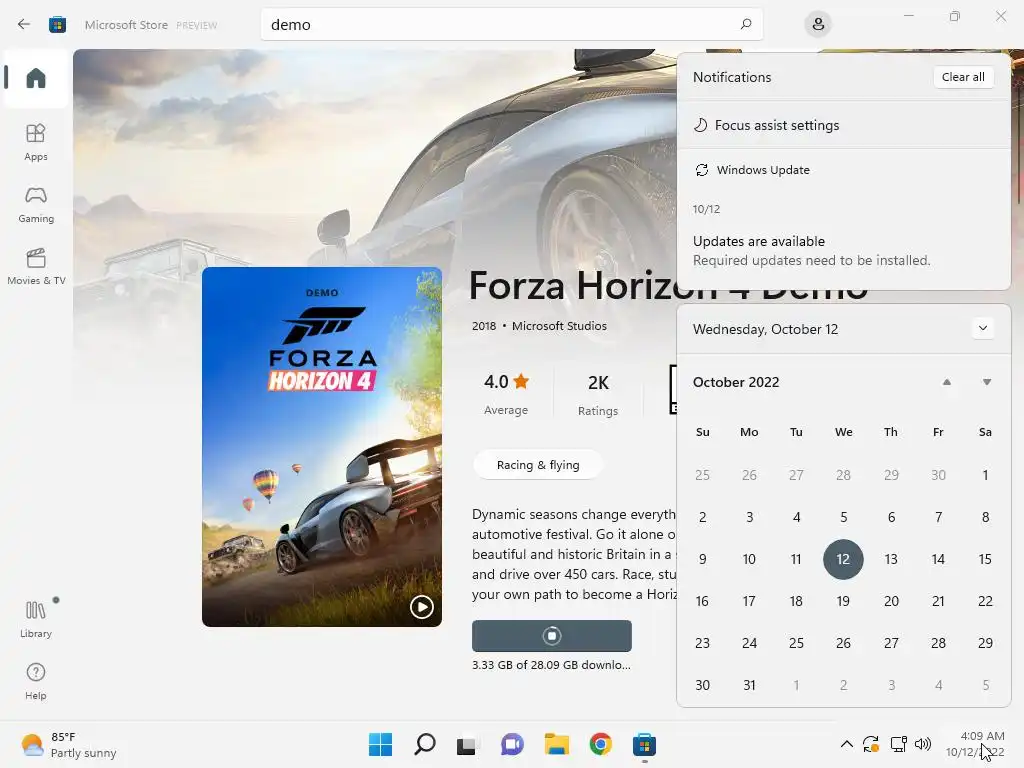
Task: Click the Windows Update notification header
Action: [752, 170]
